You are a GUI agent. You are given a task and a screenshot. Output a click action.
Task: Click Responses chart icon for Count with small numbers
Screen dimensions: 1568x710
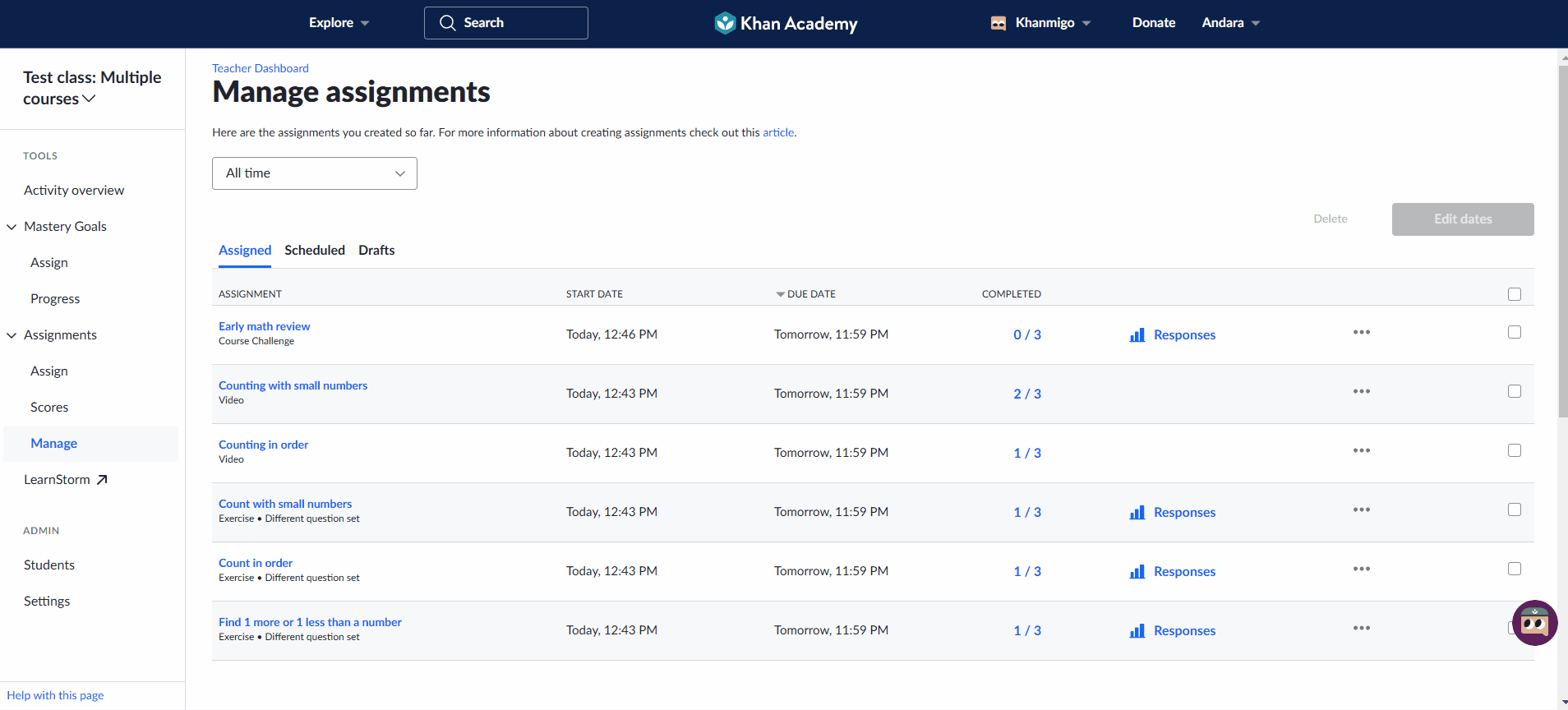point(1137,513)
